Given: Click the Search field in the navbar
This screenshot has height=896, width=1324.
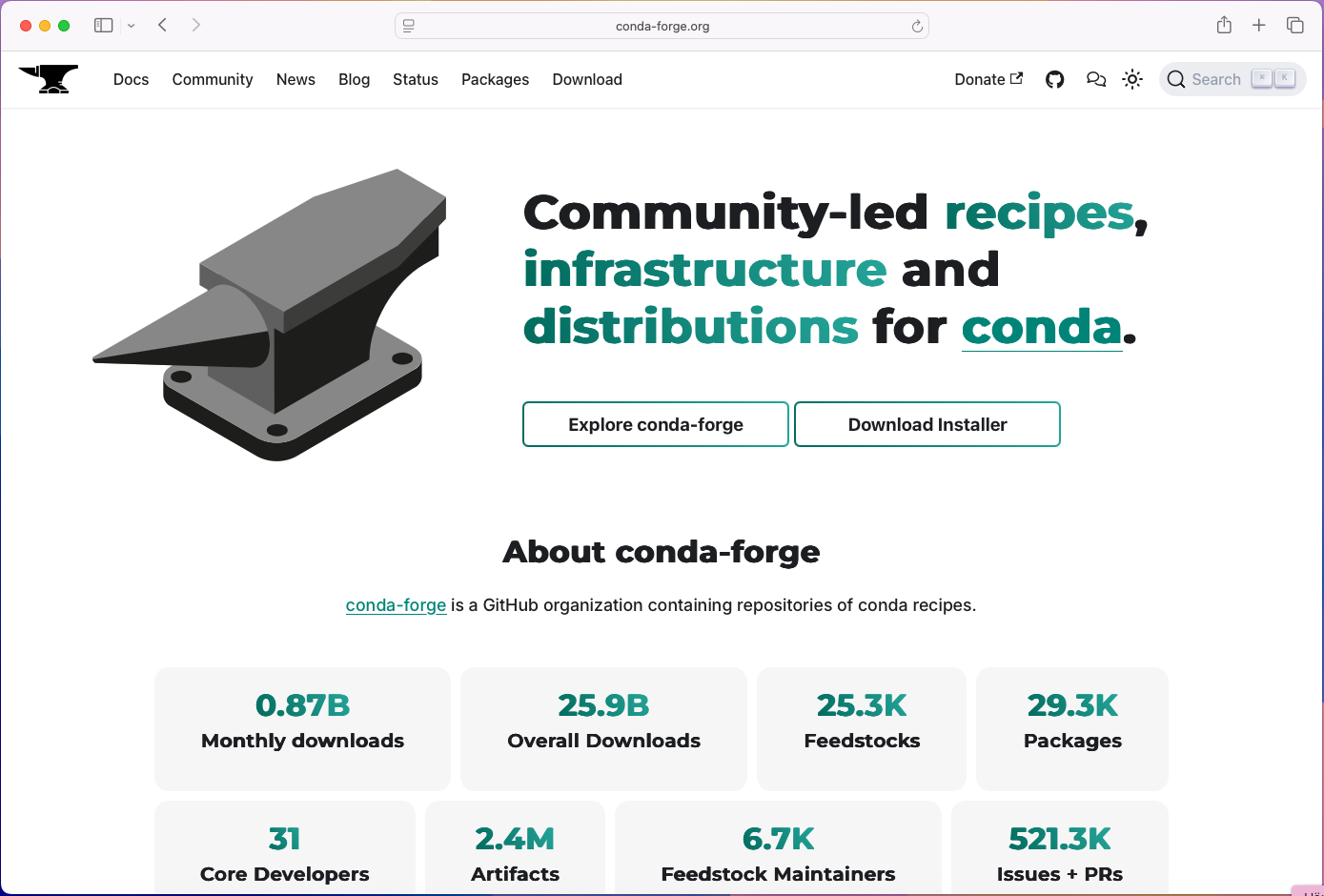Looking at the screenshot, I should (1232, 80).
